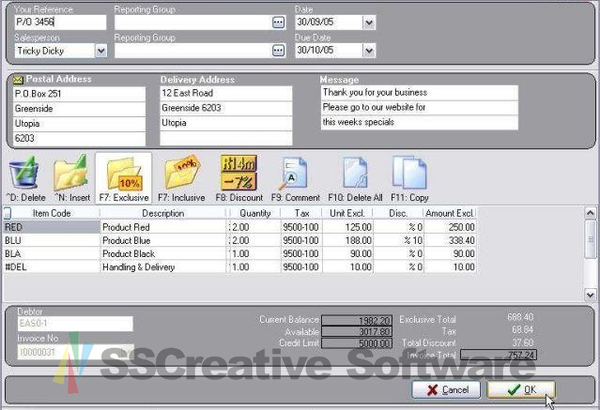Viewport: 600px width, 410px height.
Task: Click the second Reporting Group text field
Action: click(193, 50)
